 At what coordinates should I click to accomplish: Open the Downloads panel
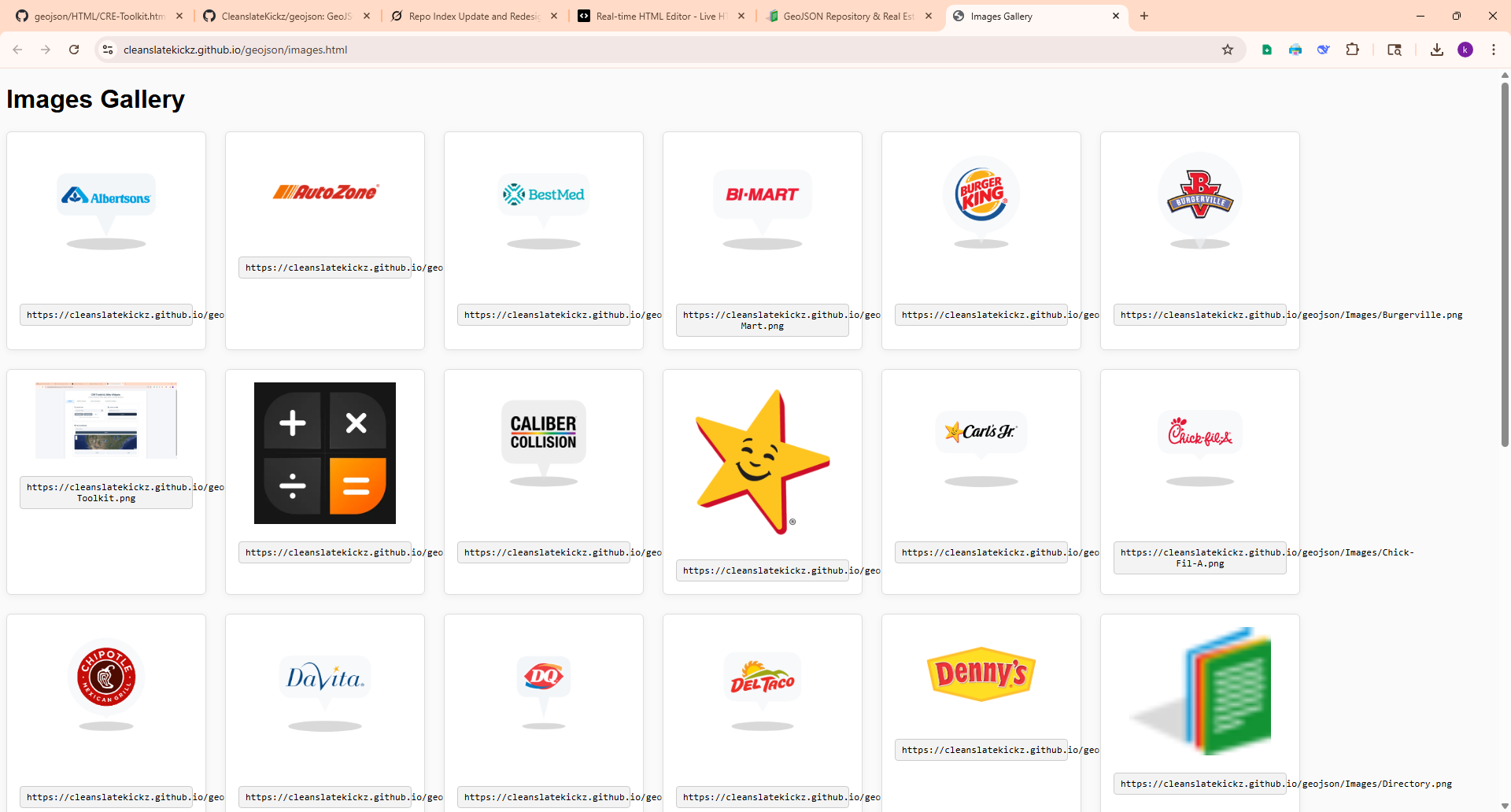tap(1437, 50)
